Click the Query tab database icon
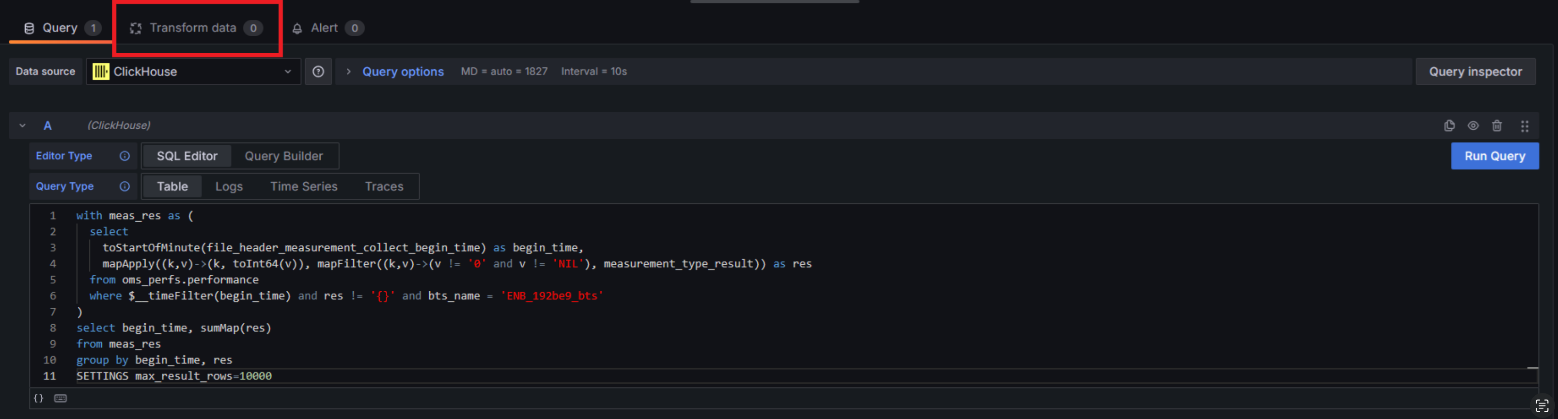 tap(29, 28)
